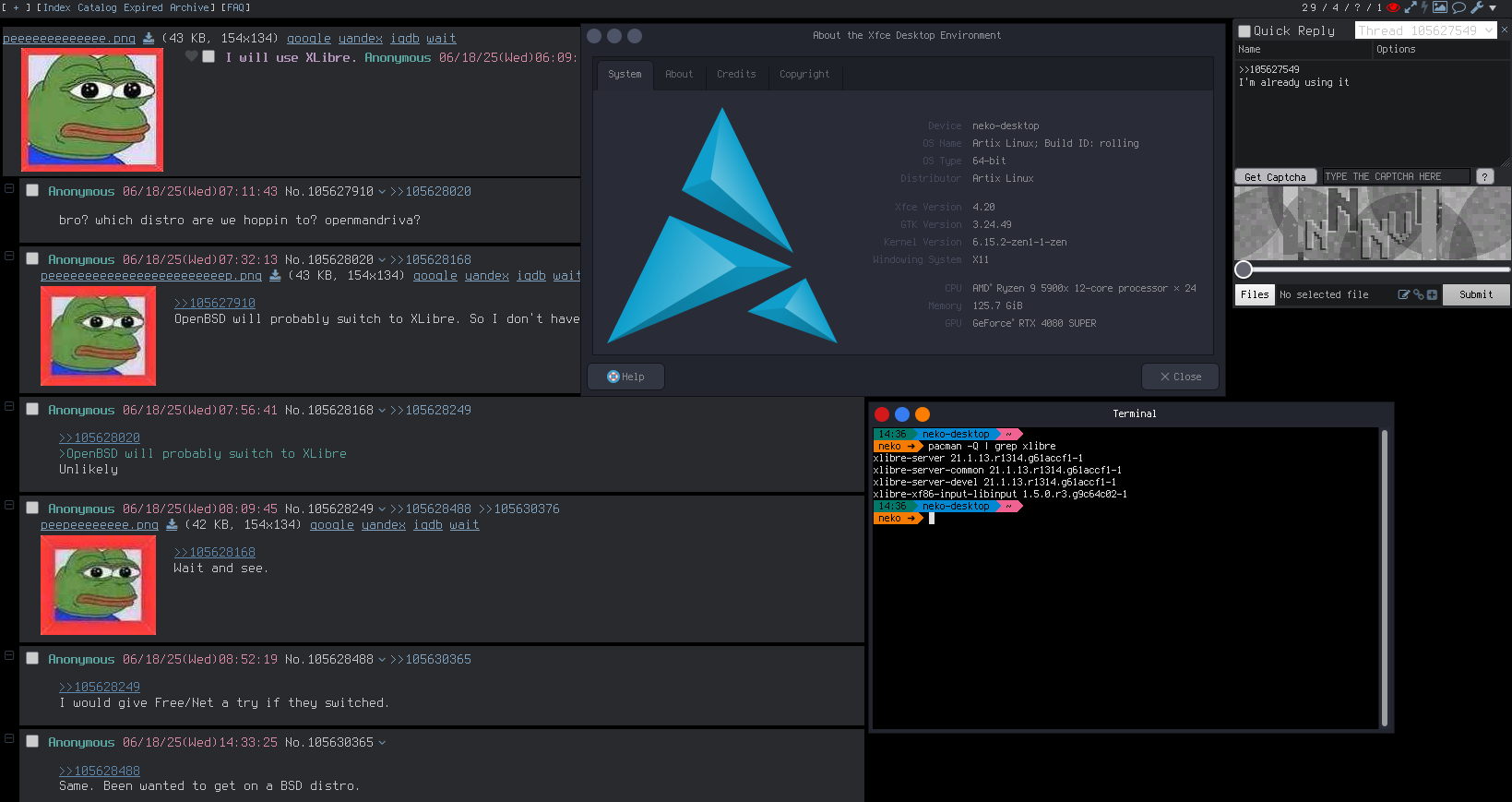Click the captcha help question mark button
Screen dimensions: 1512x802
coord(1484,176)
